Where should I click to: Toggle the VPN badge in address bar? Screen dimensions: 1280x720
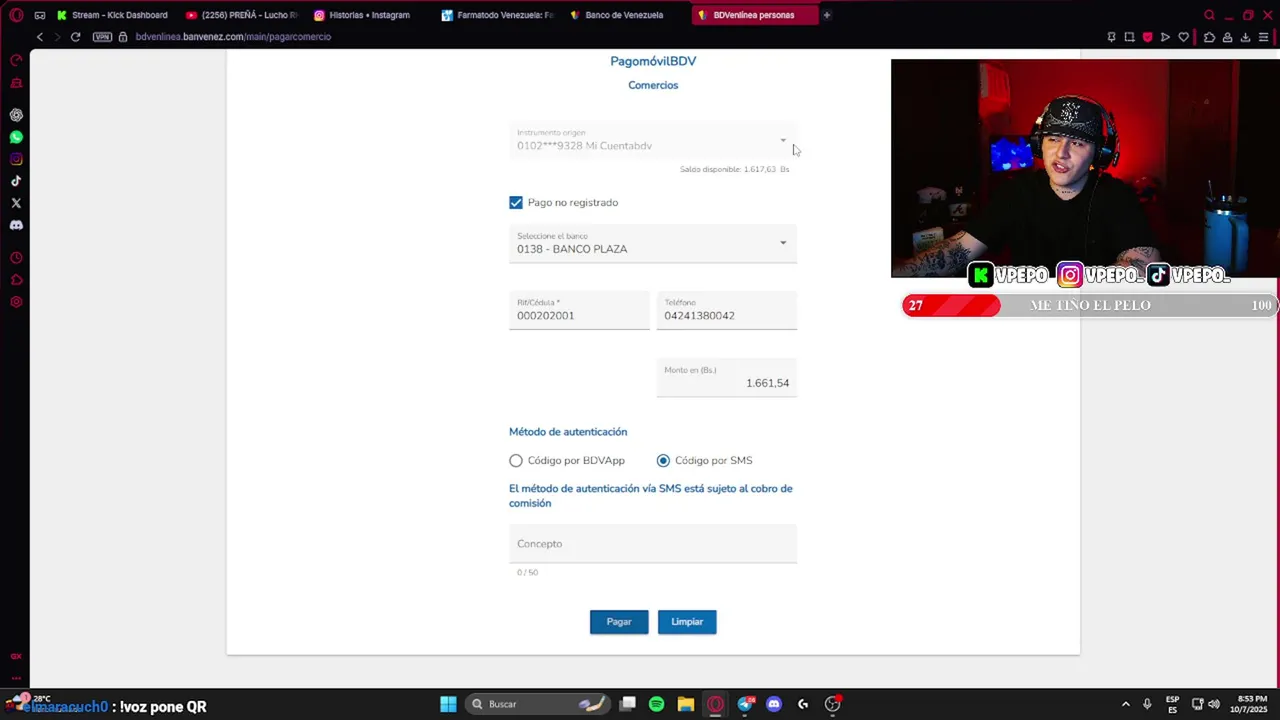102,37
